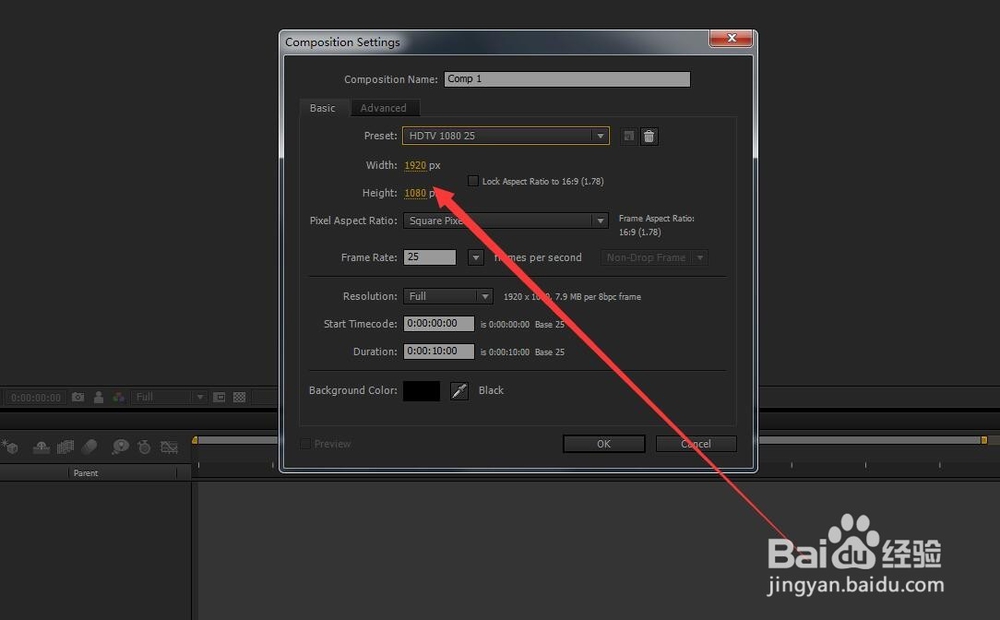Click the black Background Color swatch
The width and height of the screenshot is (1000, 620).
pos(422,390)
